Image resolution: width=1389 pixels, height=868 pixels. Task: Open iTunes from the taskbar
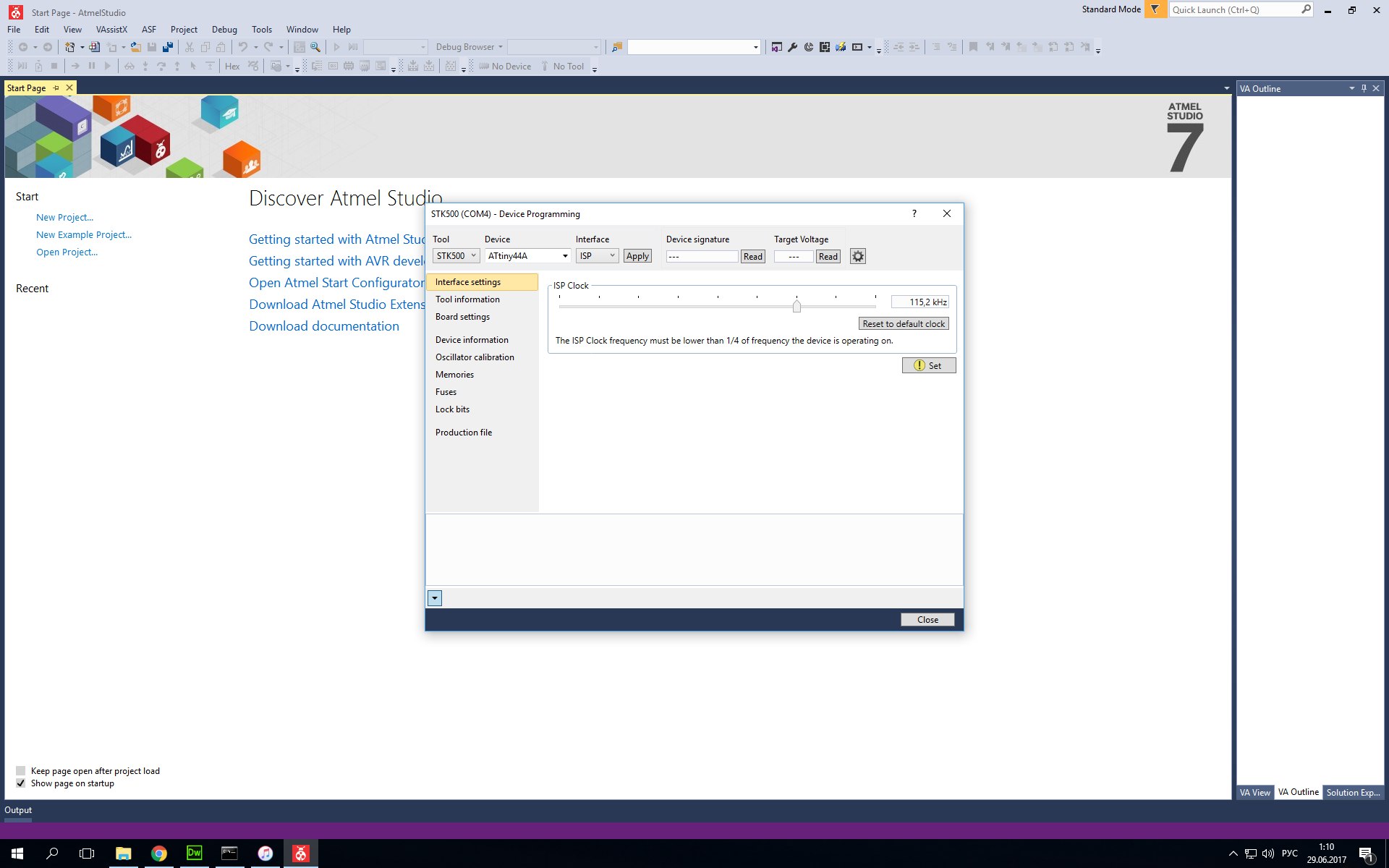coord(265,854)
